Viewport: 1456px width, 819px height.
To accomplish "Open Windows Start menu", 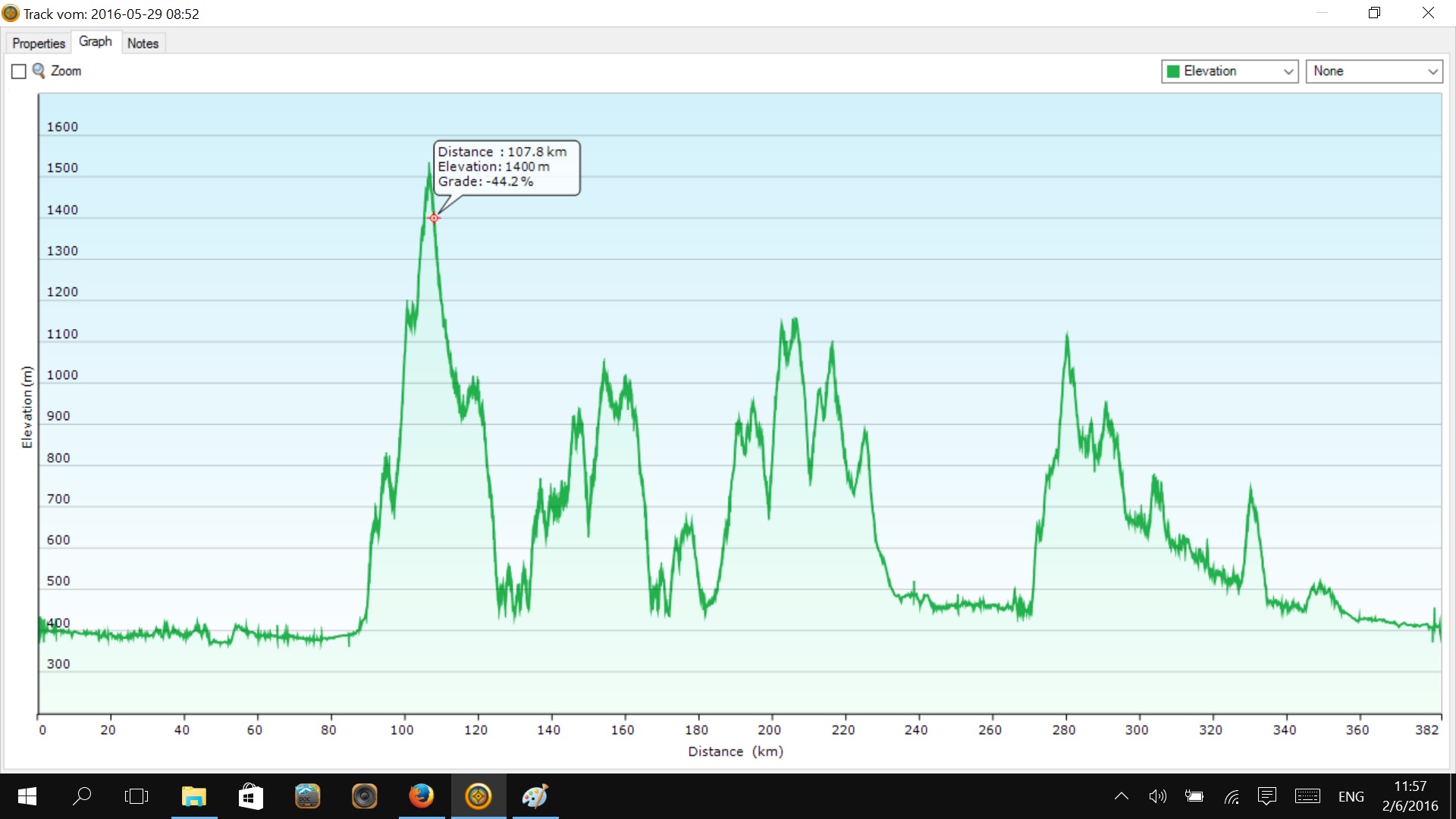I will point(27,796).
